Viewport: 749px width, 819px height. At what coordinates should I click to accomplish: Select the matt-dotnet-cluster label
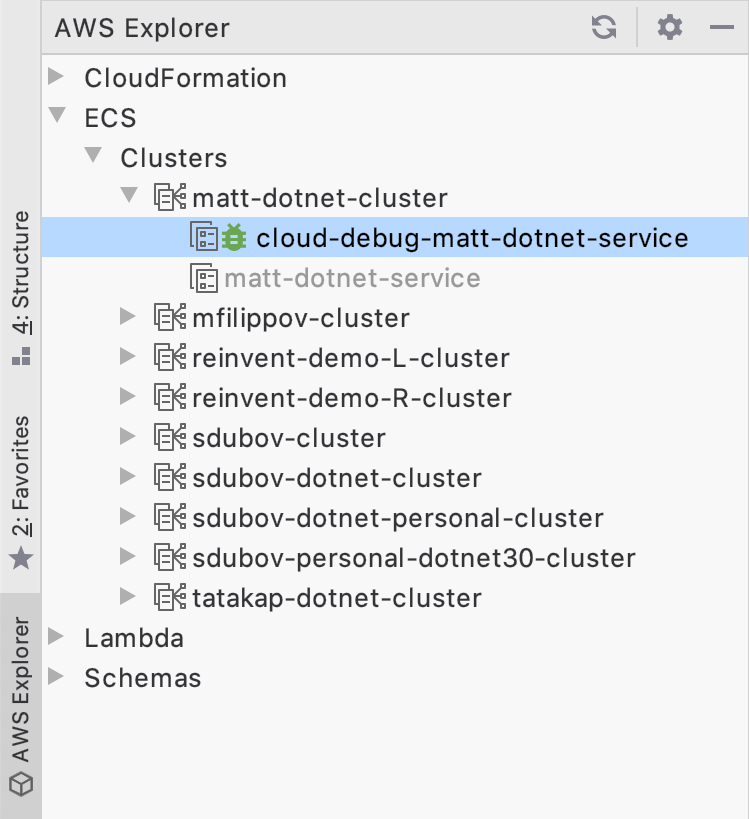pyautogui.click(x=320, y=198)
